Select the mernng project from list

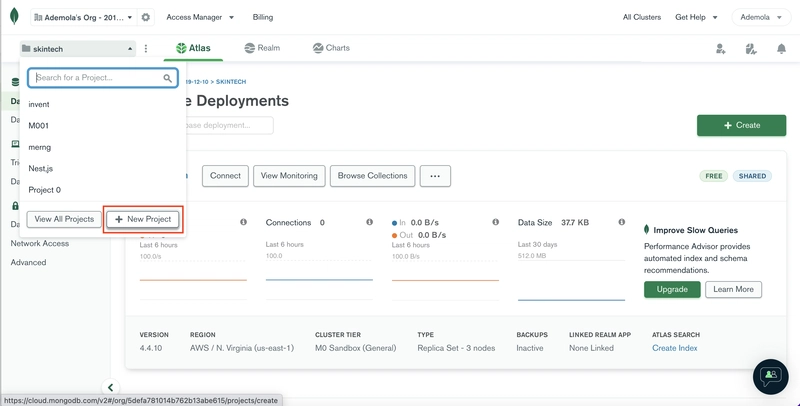pyautogui.click(x=40, y=147)
